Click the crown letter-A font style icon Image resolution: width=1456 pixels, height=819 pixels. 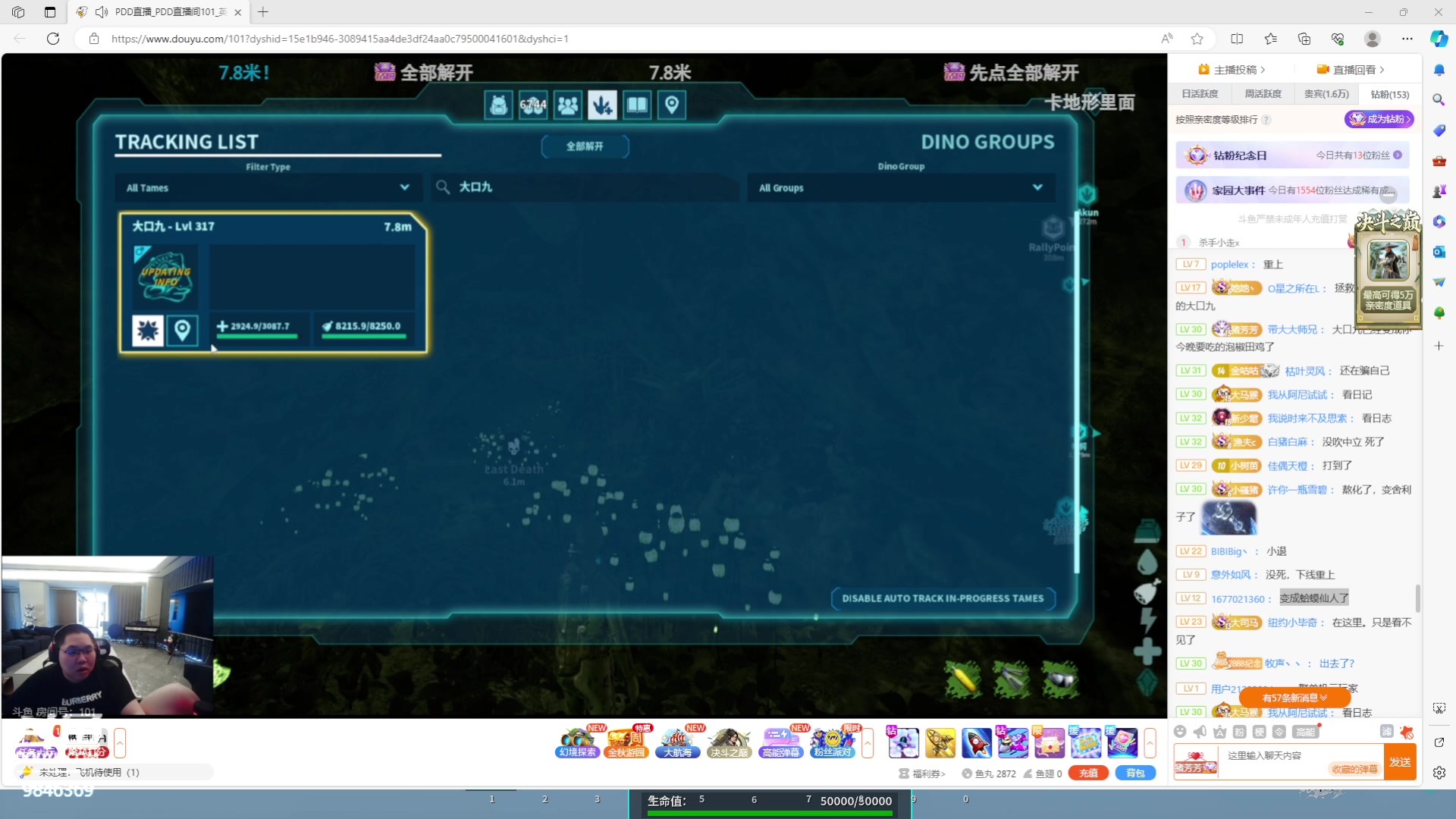click(1219, 732)
